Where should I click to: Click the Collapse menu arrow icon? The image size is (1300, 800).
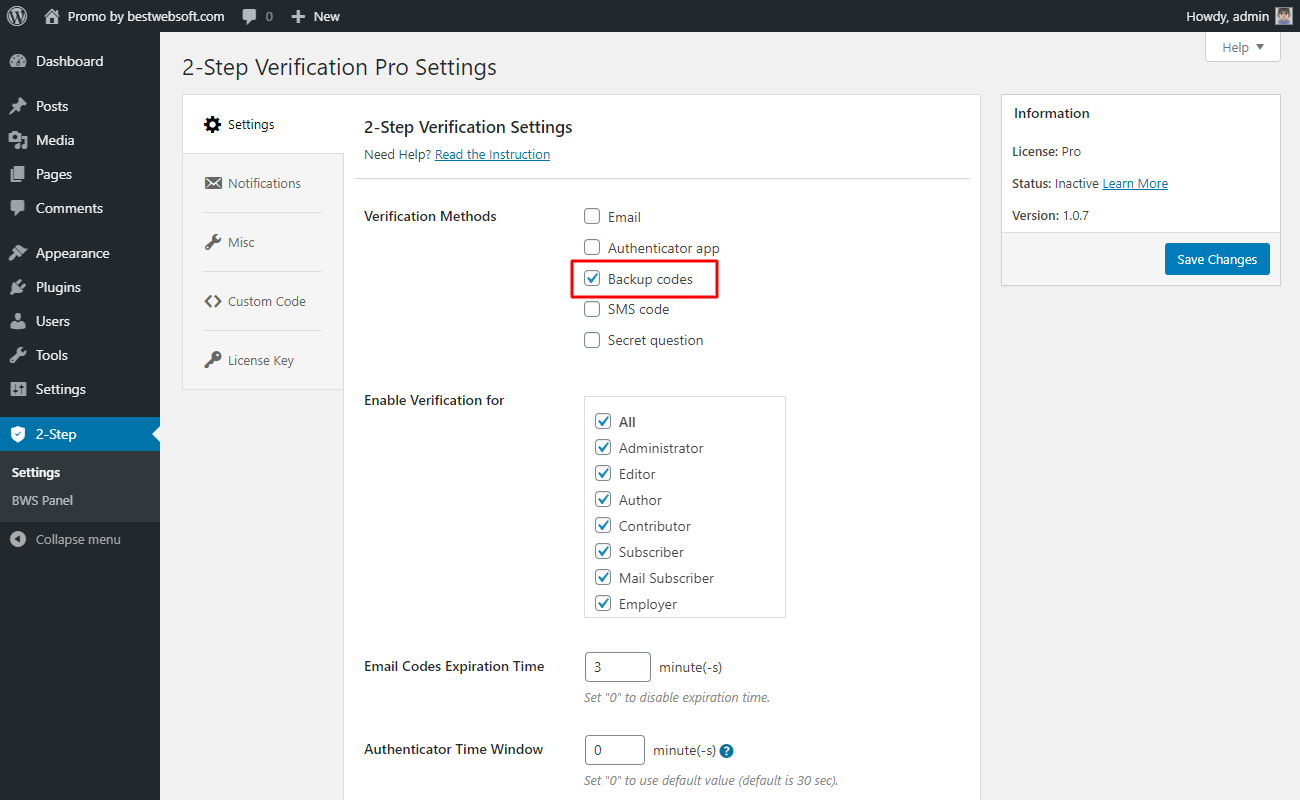[18, 539]
